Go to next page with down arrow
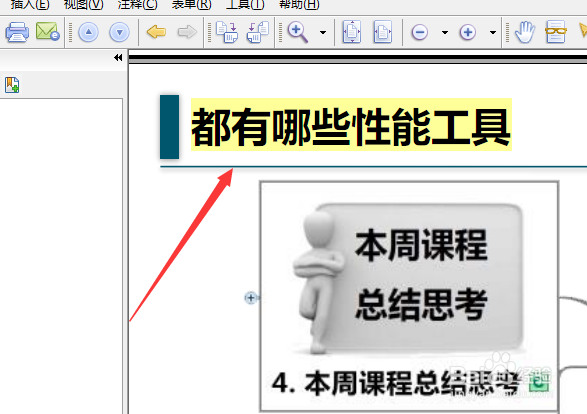The height and width of the screenshot is (414, 587). pos(119,32)
